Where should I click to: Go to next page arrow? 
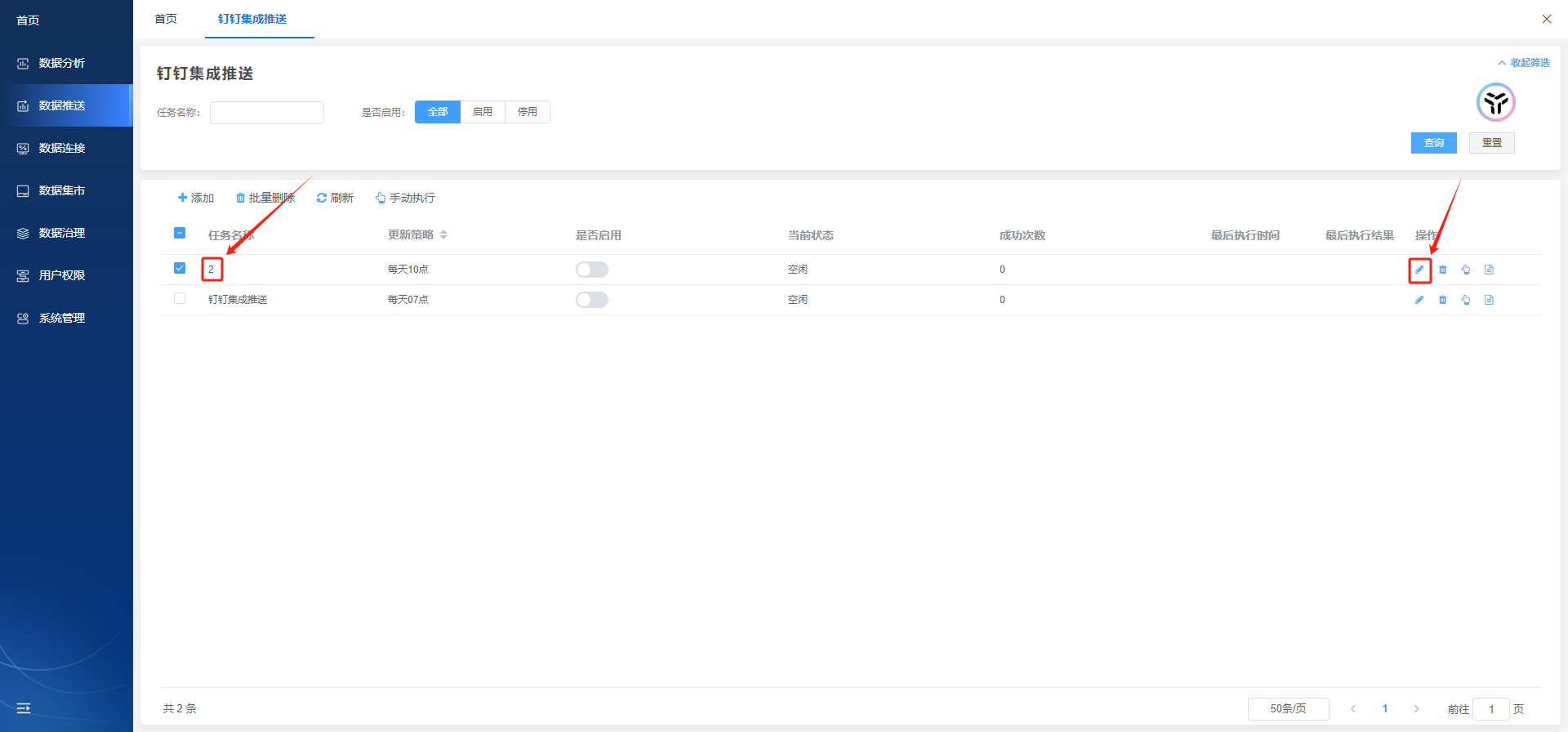(x=1416, y=708)
